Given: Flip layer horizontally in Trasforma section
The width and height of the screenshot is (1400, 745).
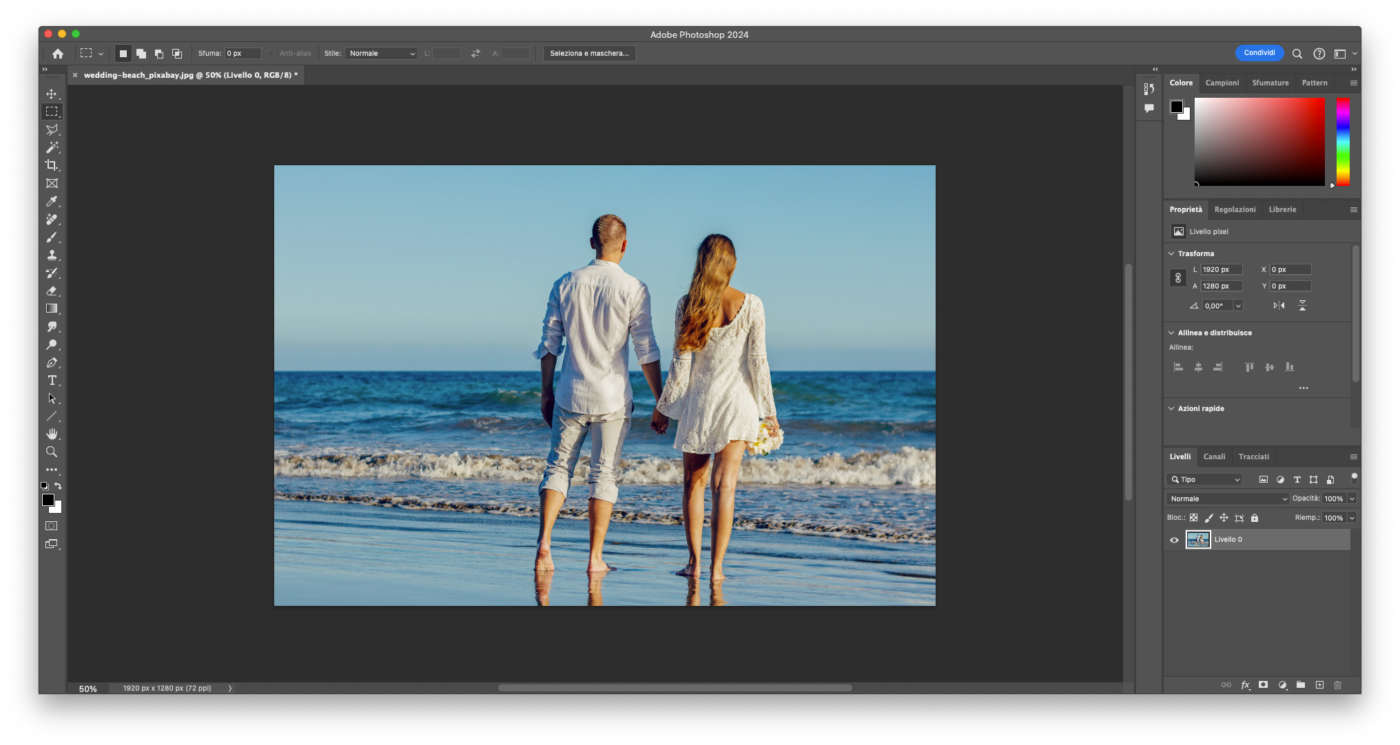Looking at the screenshot, I should point(1279,306).
